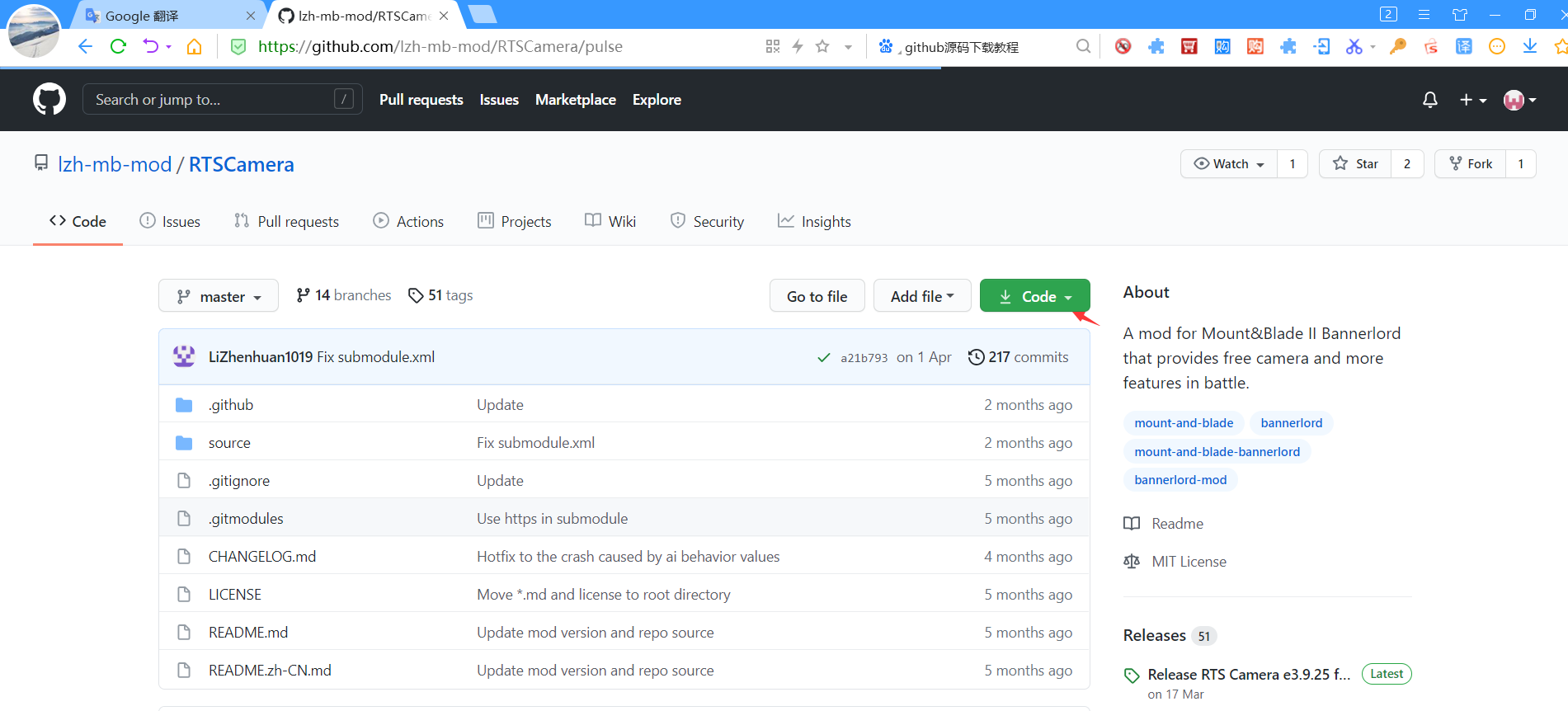Open the .gitmodules file
This screenshot has height=711, width=1568.
(246, 519)
